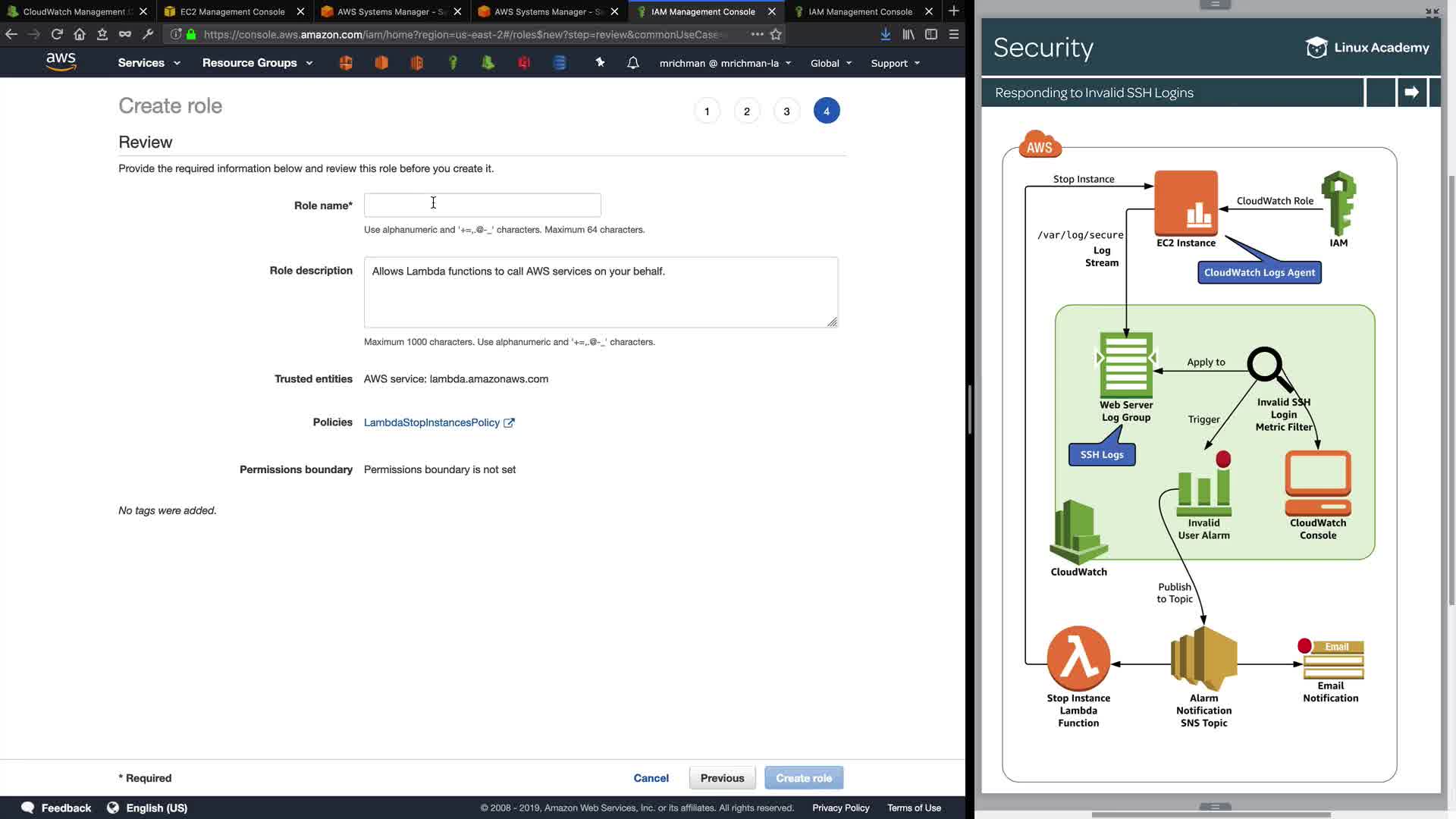
Task: Click the AWS logo home icon
Action: (61, 62)
